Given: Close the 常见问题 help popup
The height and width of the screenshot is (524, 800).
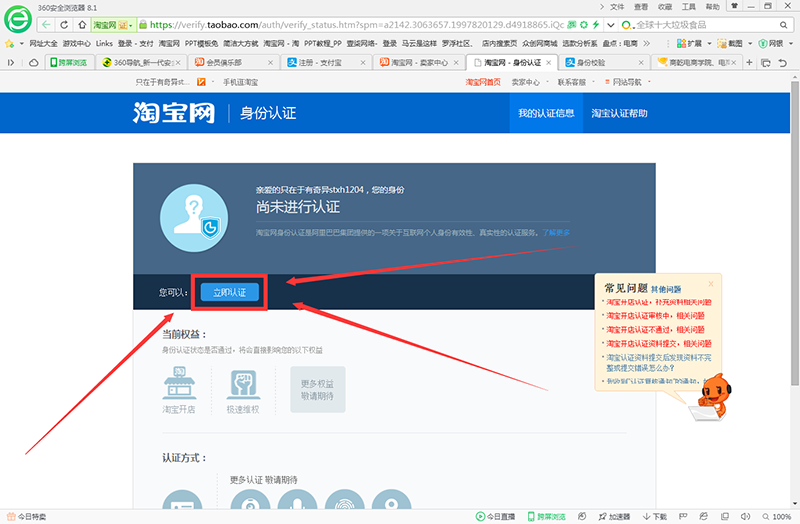Looking at the screenshot, I should pyautogui.click(x=711, y=284).
